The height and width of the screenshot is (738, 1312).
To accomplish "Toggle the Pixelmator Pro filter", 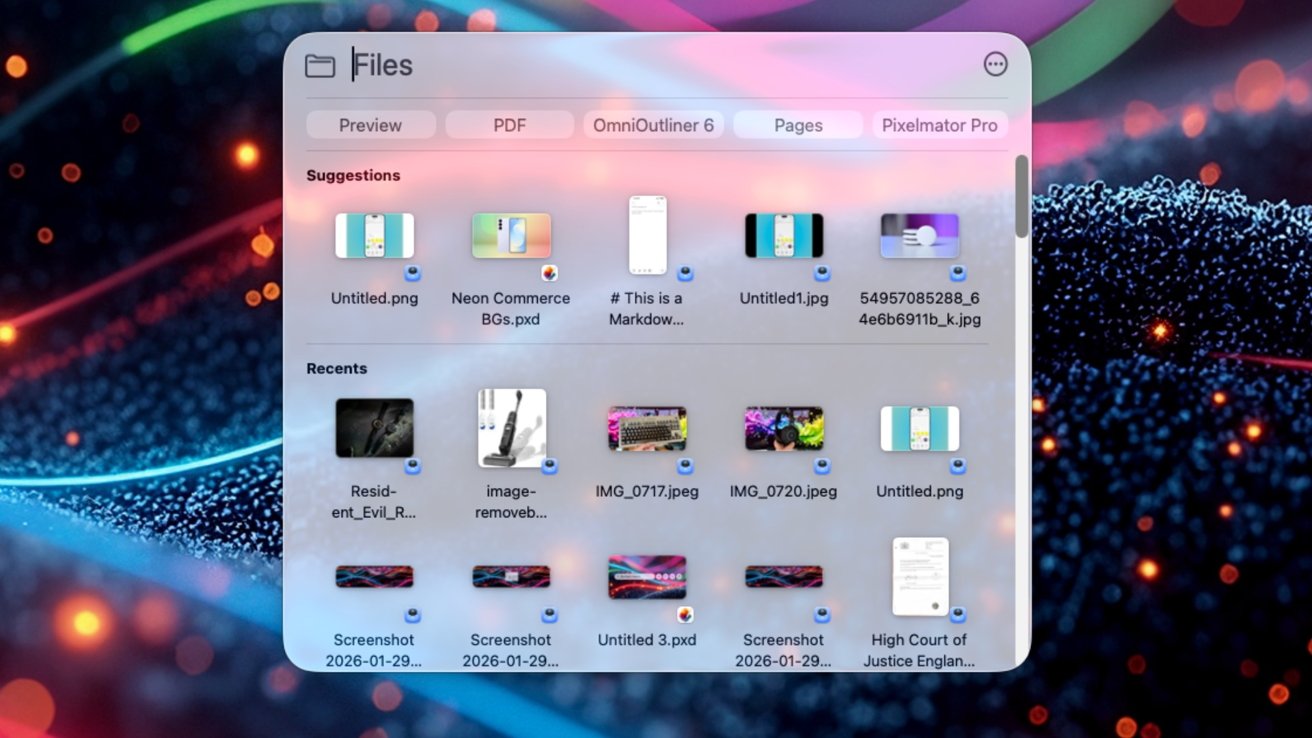I will (938, 124).
